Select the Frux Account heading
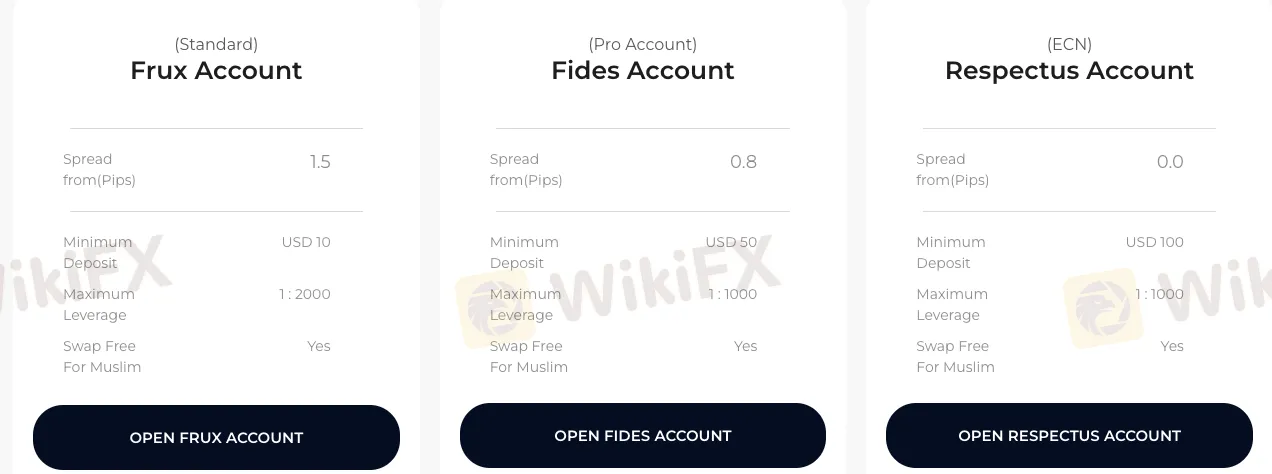Image resolution: width=1272 pixels, height=474 pixels. click(x=216, y=71)
